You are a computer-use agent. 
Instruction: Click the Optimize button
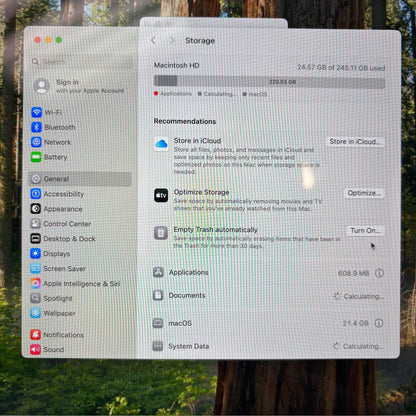pos(364,193)
